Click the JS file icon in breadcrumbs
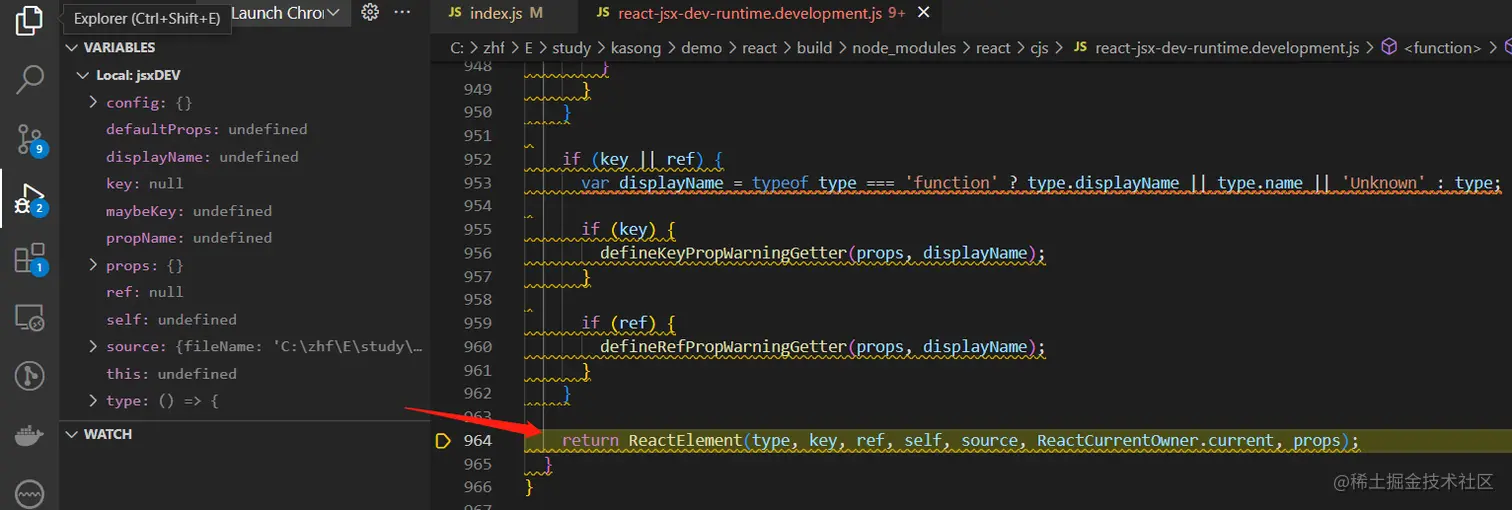The width and height of the screenshot is (1512, 510). (1080, 48)
